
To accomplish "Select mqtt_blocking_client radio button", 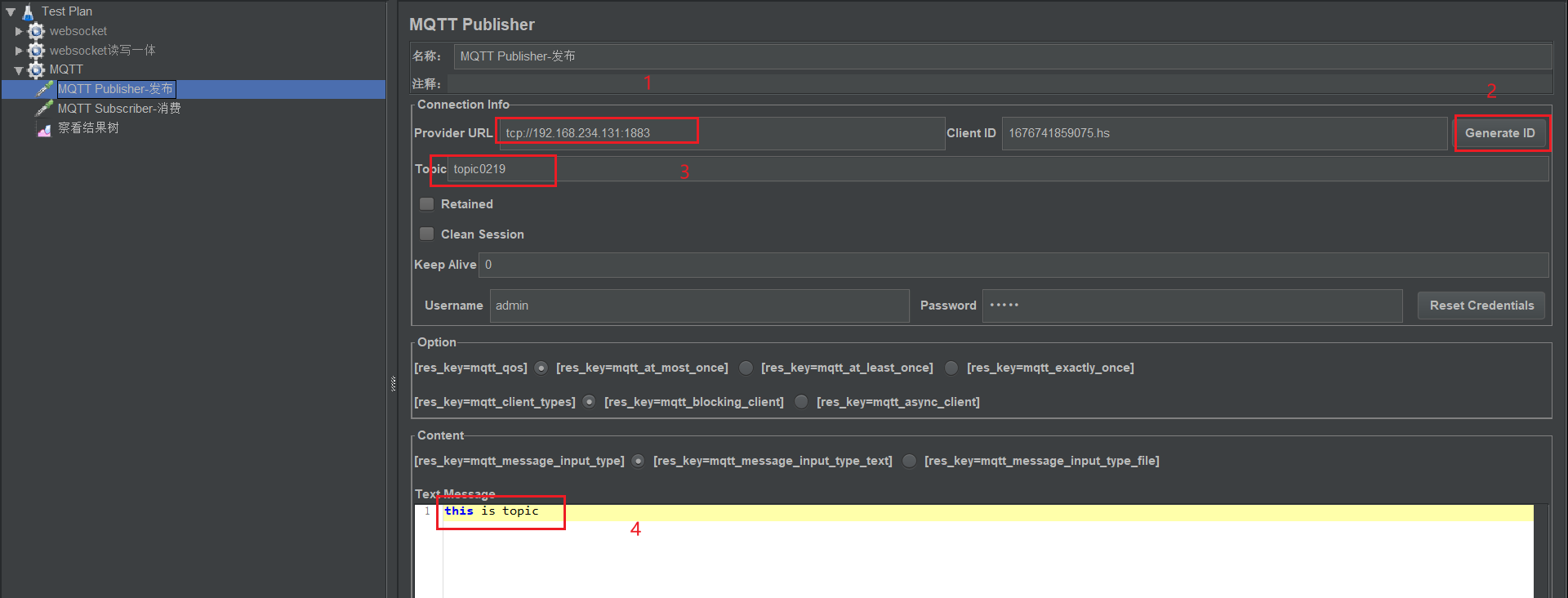I will tap(589, 402).
